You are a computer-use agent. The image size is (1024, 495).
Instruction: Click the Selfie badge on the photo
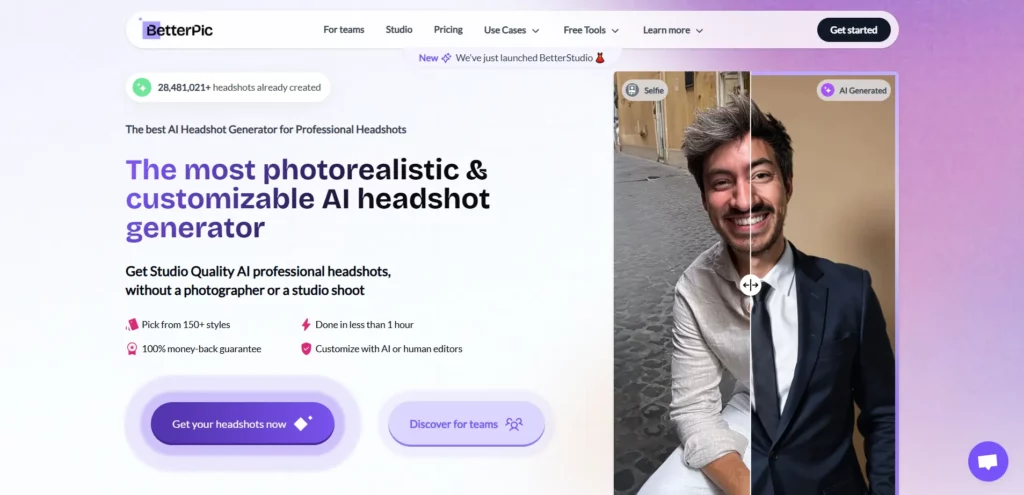645,90
